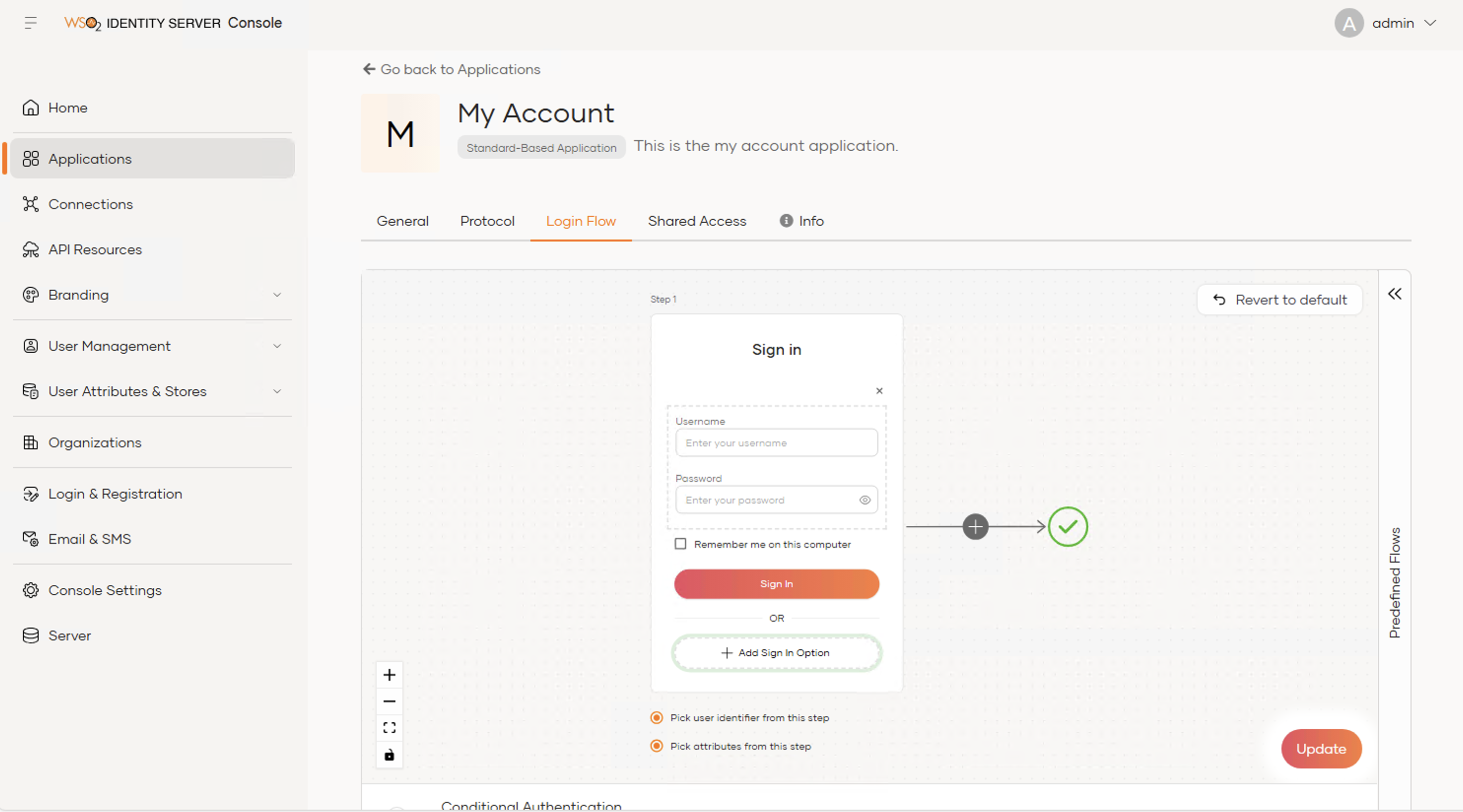The width and height of the screenshot is (1463, 812).
Task: Click the plus icon on the flow connector
Action: click(975, 527)
